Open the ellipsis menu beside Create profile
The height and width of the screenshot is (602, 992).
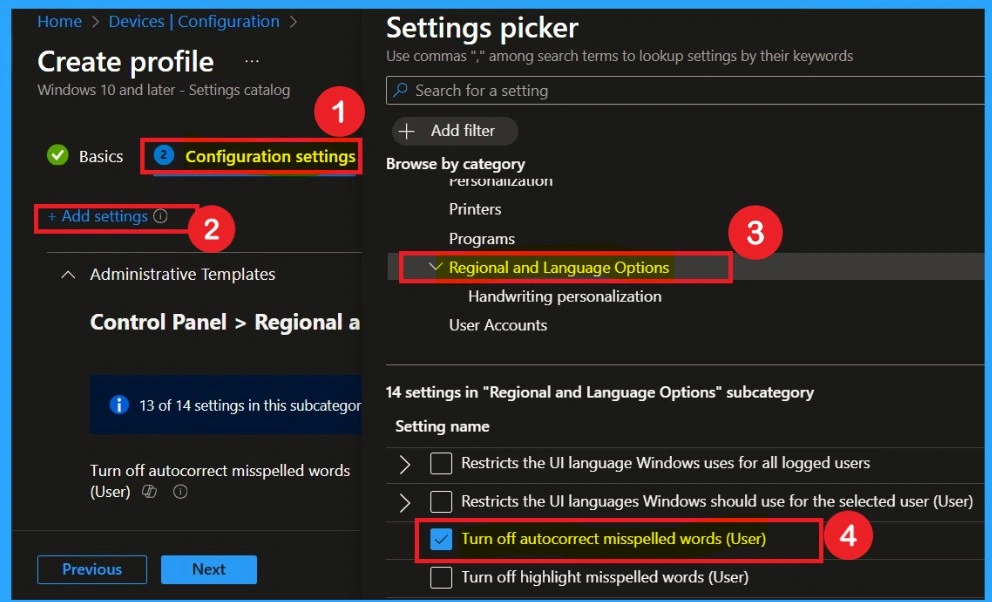(252, 62)
